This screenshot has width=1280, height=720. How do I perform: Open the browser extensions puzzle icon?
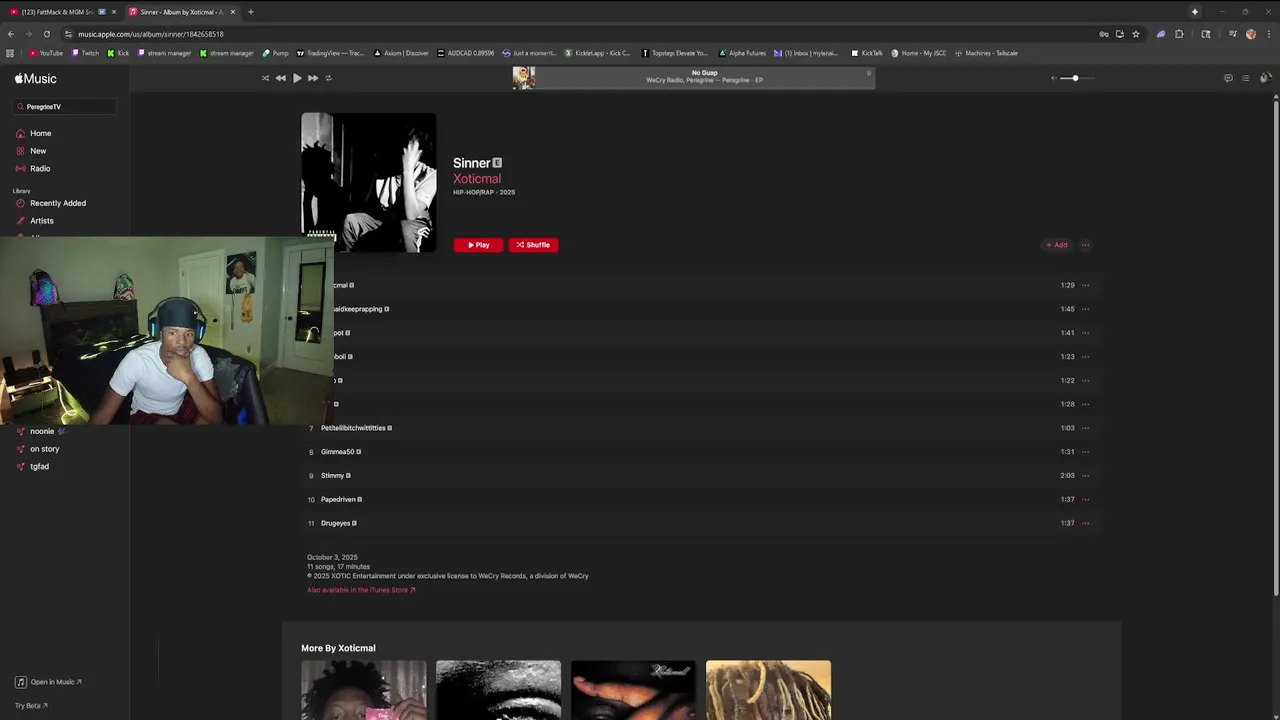click(x=1179, y=34)
